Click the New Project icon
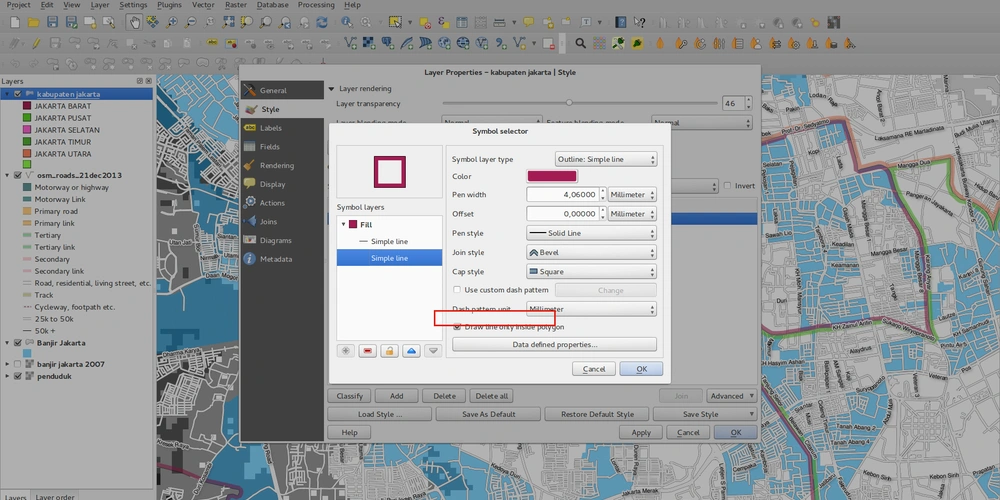 [15, 22]
